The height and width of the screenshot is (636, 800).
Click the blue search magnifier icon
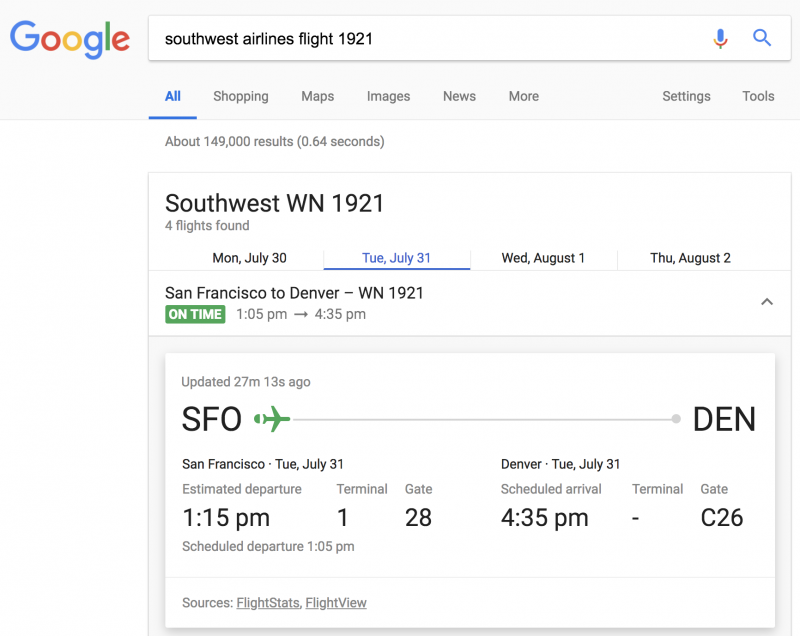[762, 38]
